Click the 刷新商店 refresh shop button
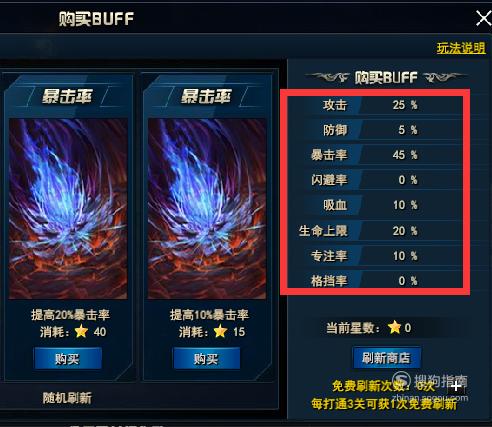Viewport: 492px width, 427px height. pyautogui.click(x=386, y=358)
